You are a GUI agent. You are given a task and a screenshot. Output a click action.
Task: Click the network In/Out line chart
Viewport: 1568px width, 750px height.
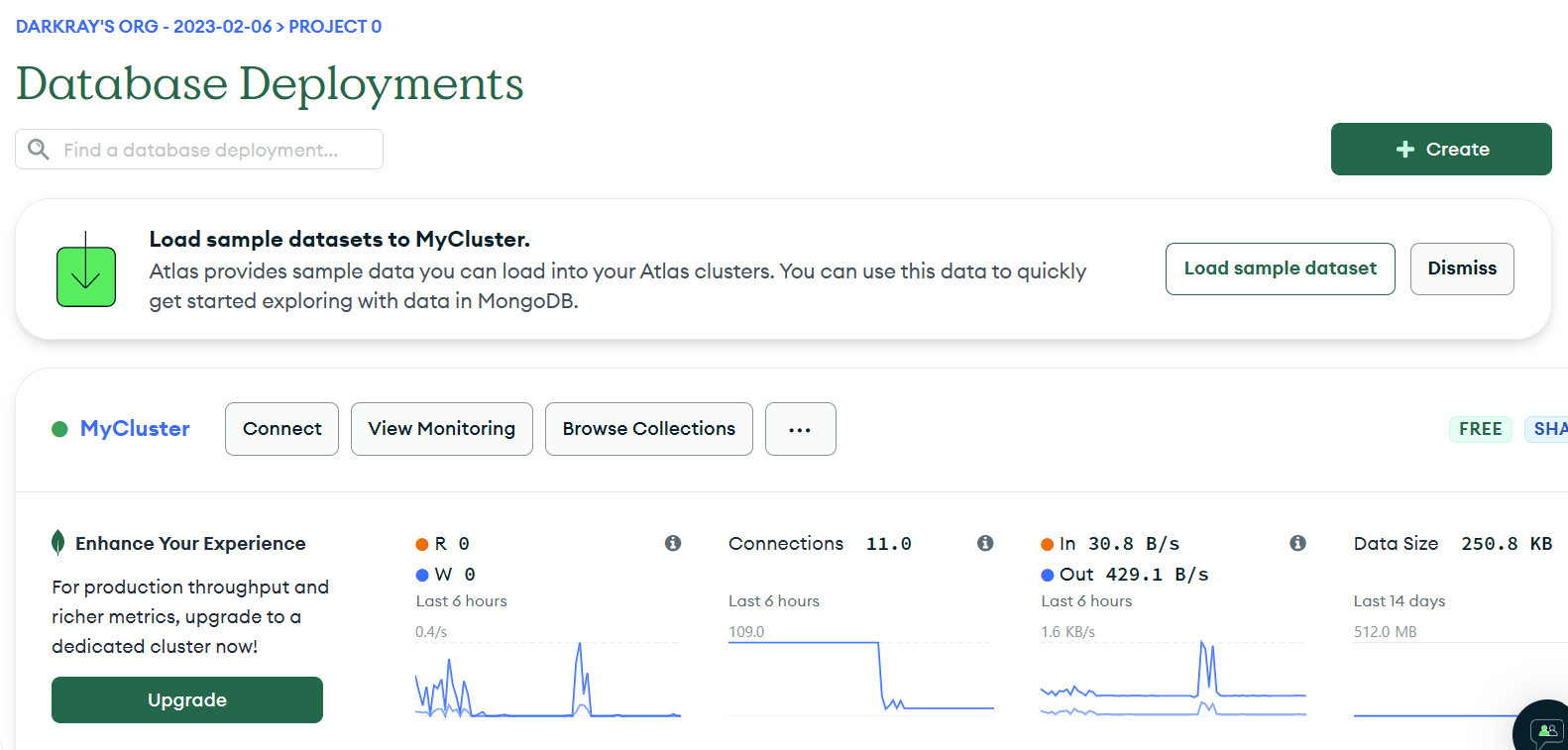pos(1174,679)
